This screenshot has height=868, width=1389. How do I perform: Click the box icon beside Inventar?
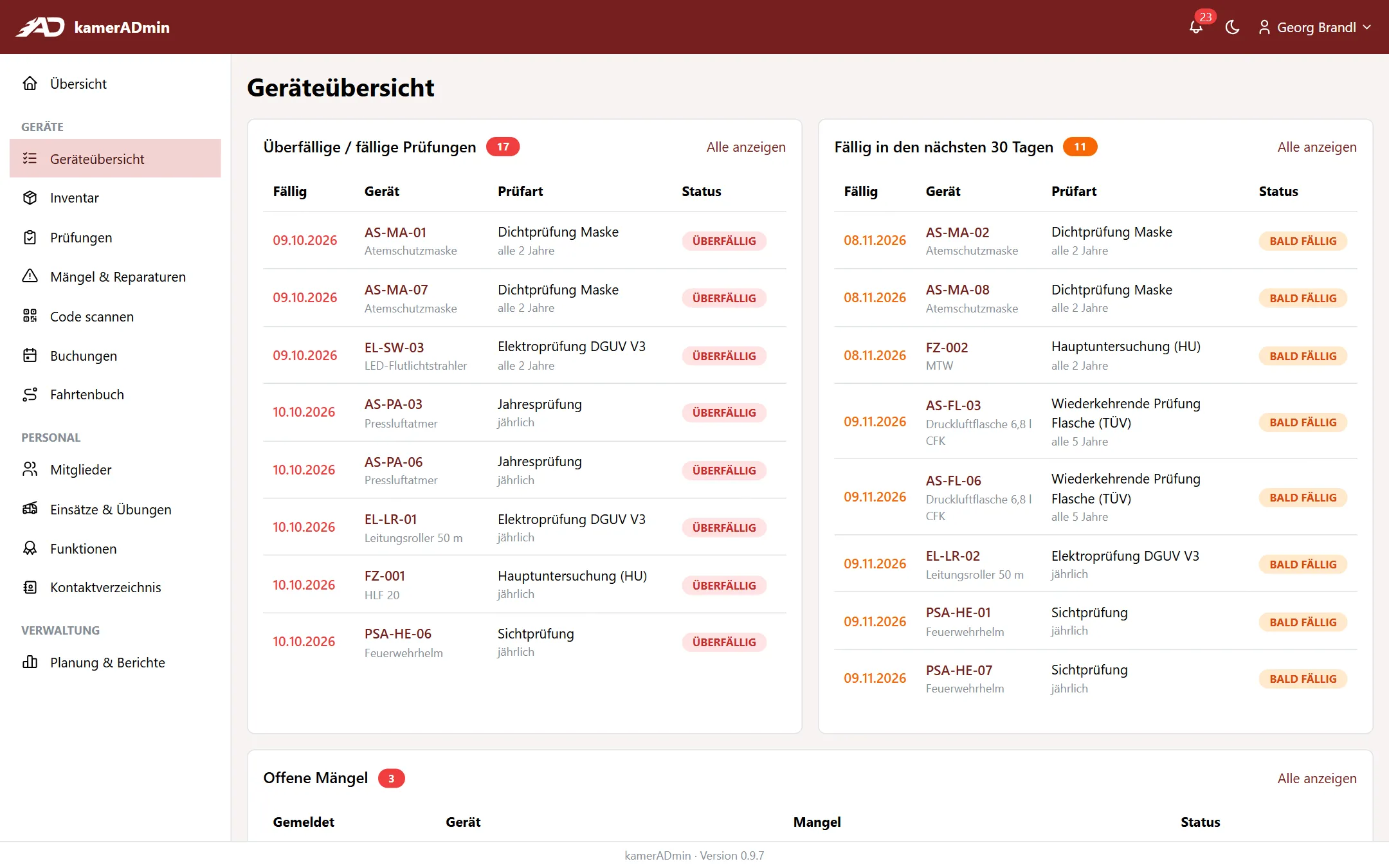click(x=30, y=198)
